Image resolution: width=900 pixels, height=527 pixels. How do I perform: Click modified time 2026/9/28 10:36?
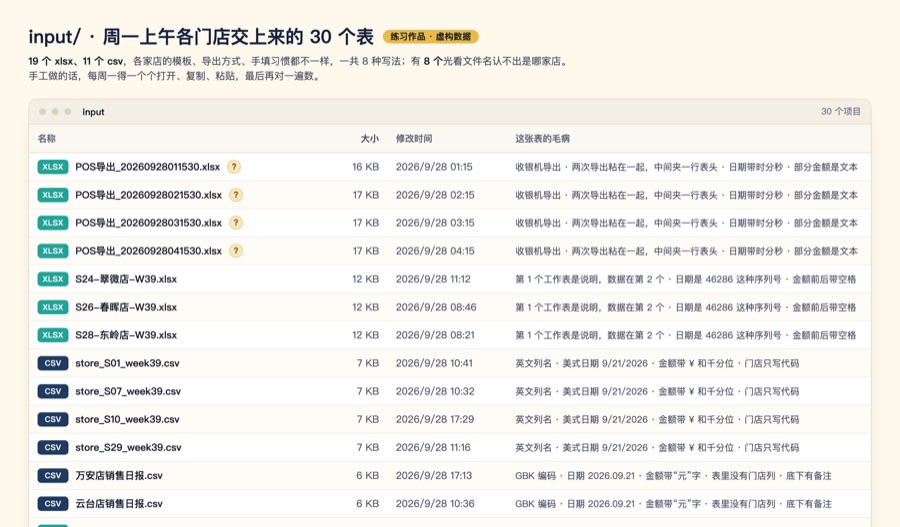tap(435, 503)
